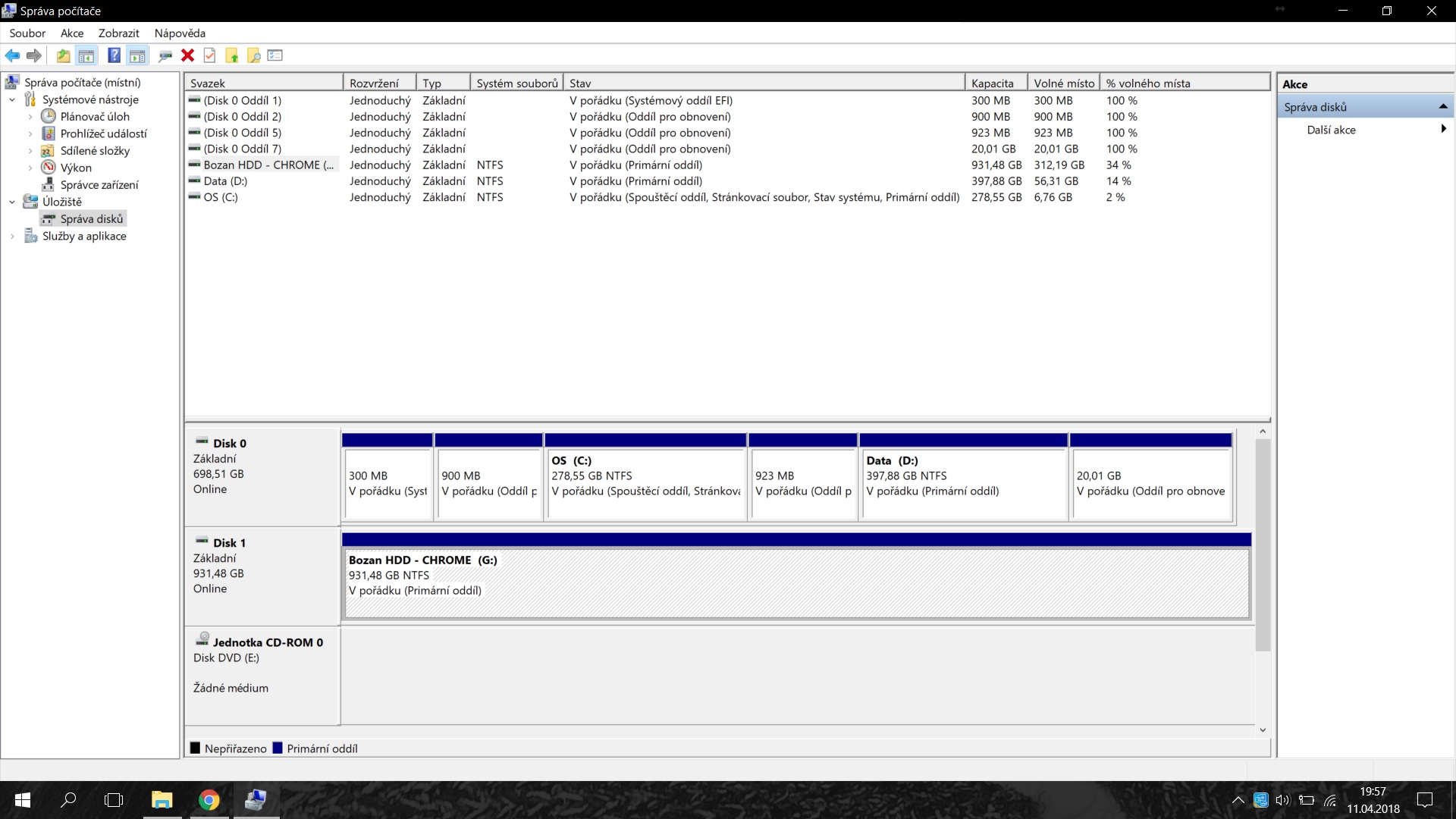Collapse the Systémové nástroje tree node
The height and width of the screenshot is (819, 1456).
pos(12,99)
